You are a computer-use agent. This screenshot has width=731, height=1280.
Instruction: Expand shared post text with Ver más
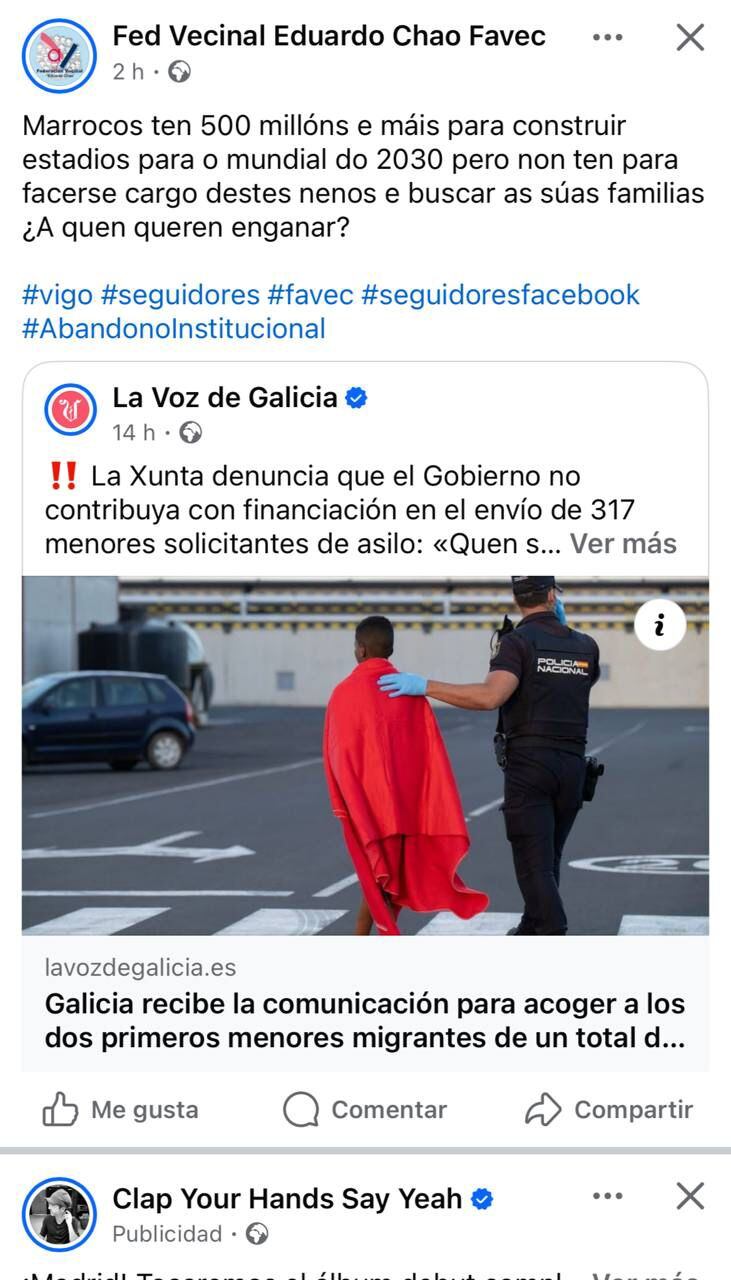(623, 544)
